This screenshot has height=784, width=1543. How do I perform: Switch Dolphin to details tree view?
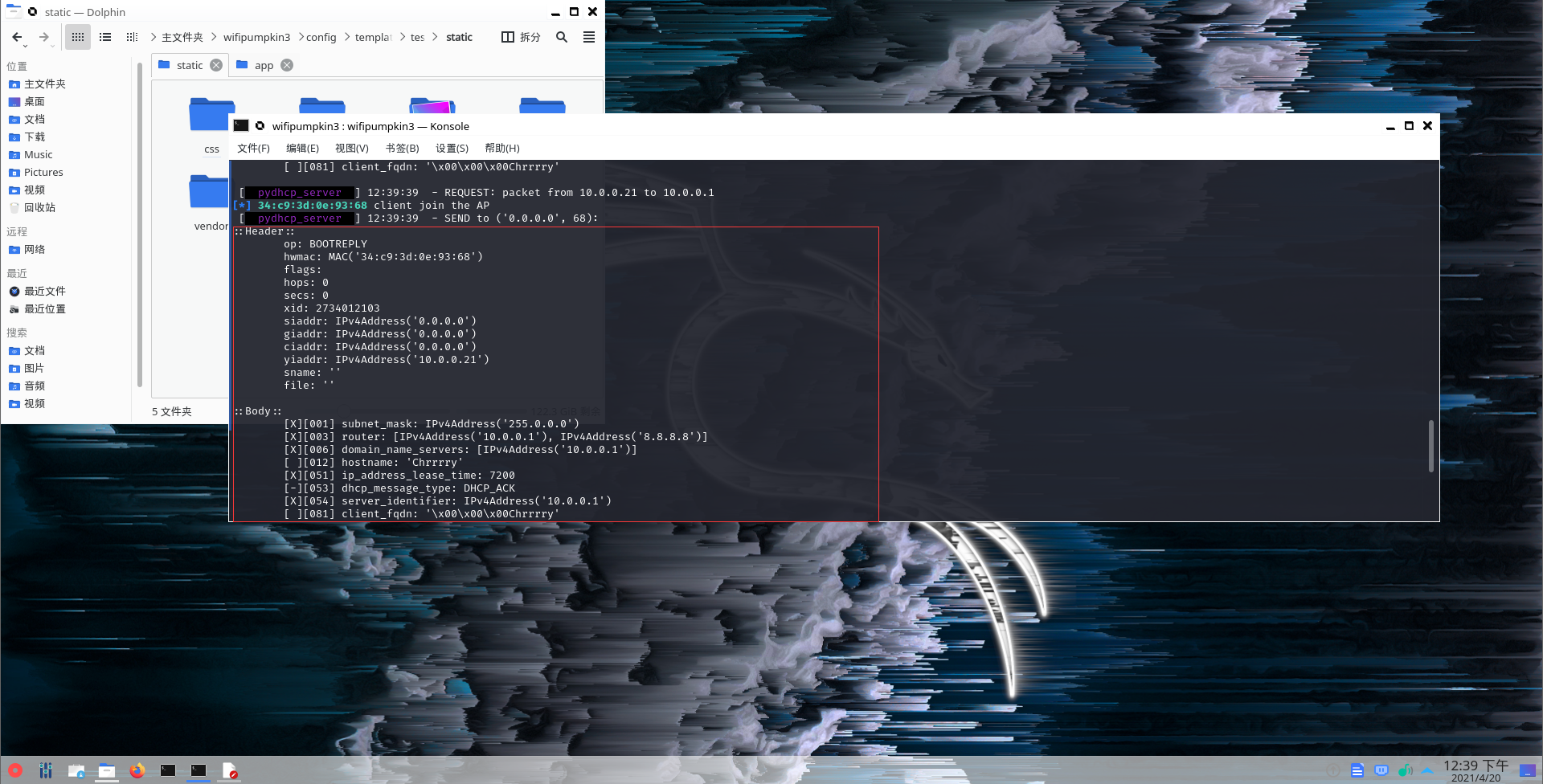coord(132,37)
